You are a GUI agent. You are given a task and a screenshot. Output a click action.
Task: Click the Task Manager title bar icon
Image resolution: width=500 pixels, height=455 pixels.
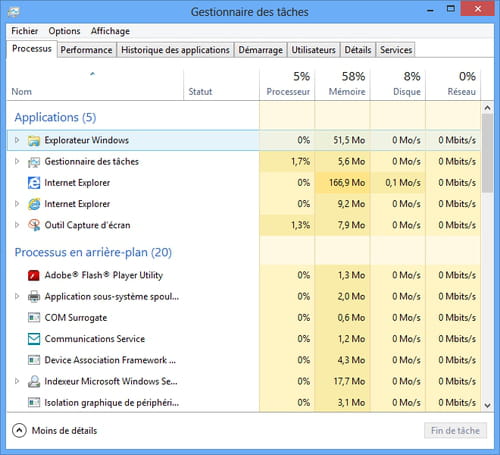[14, 12]
